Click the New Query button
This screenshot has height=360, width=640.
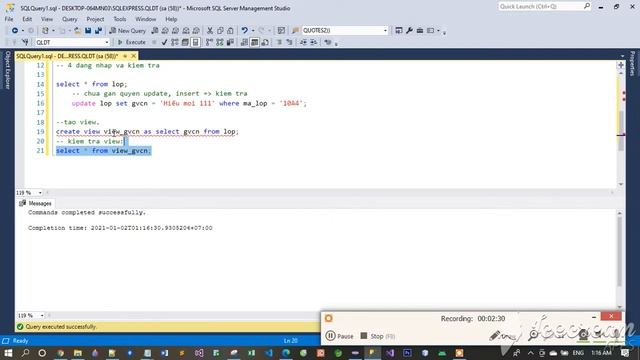click(127, 31)
